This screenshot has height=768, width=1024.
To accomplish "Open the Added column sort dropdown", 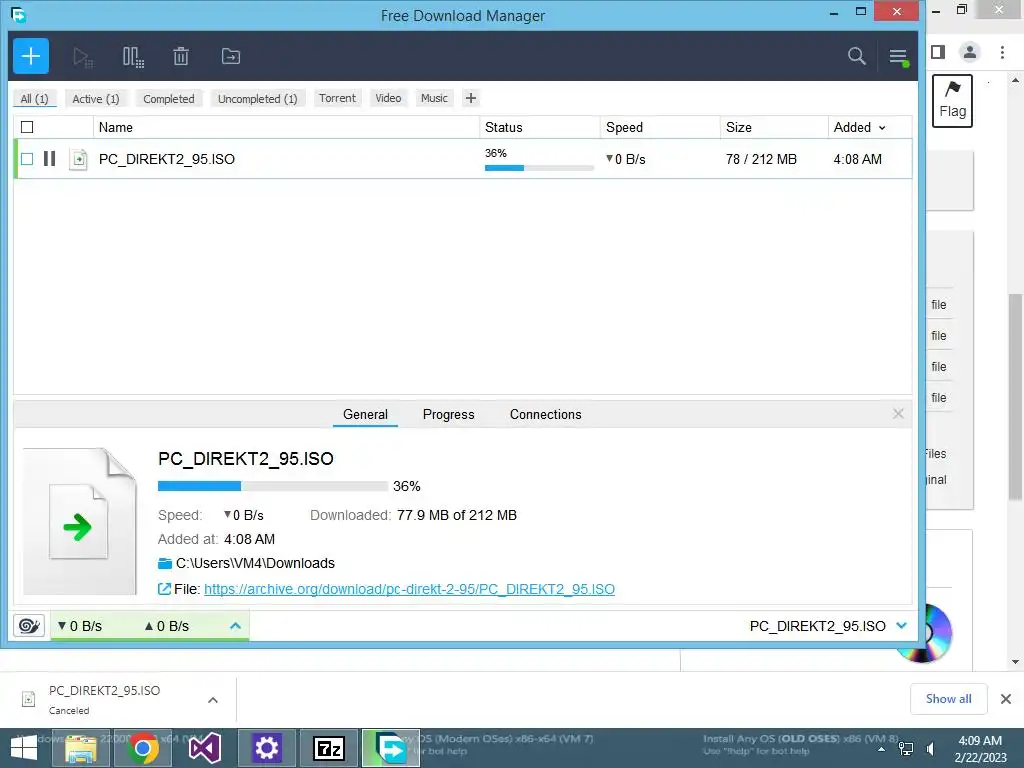I will tap(882, 128).
